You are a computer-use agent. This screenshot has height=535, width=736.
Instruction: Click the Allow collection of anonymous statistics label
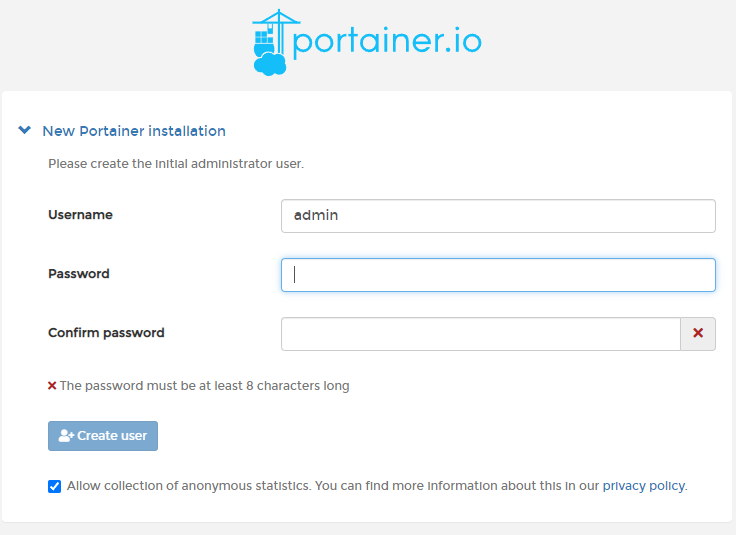(188, 486)
